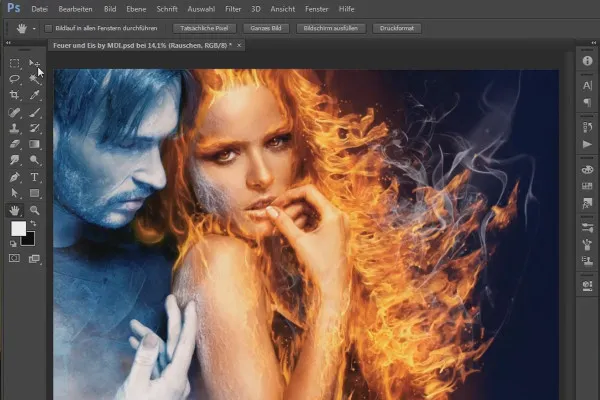The height and width of the screenshot is (400, 600).
Task: Open the Clone Source panel icon
Action: point(587,261)
